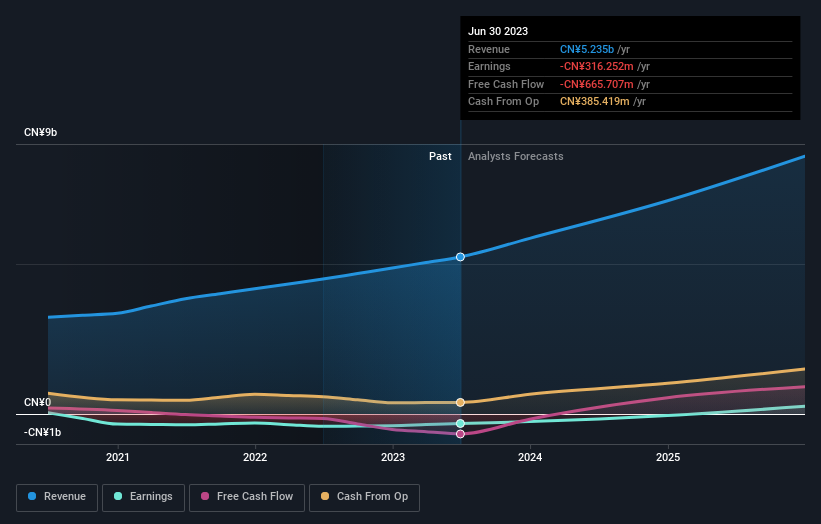This screenshot has width=821, height=524.
Task: Click the CN¥9b y-axis label
Action: [x=40, y=132]
